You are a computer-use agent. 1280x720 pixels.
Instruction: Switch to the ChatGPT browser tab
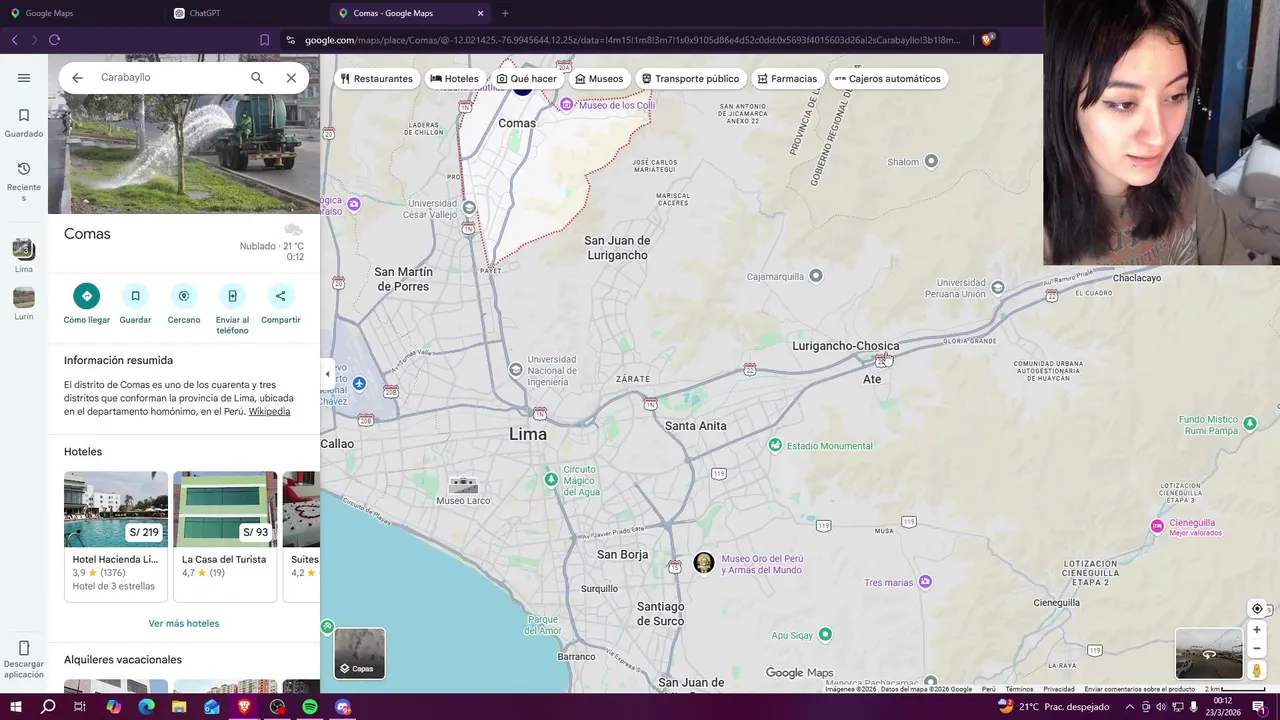(204, 13)
